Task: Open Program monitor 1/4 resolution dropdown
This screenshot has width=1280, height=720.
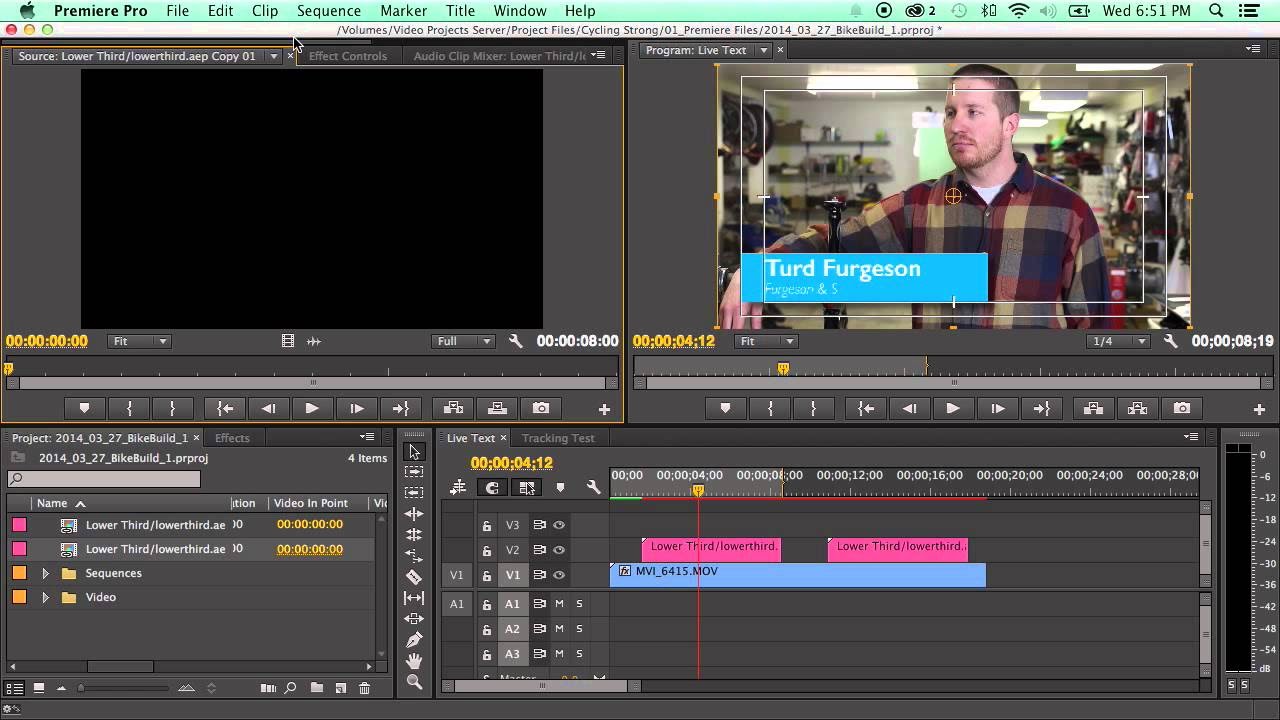Action: (1119, 341)
